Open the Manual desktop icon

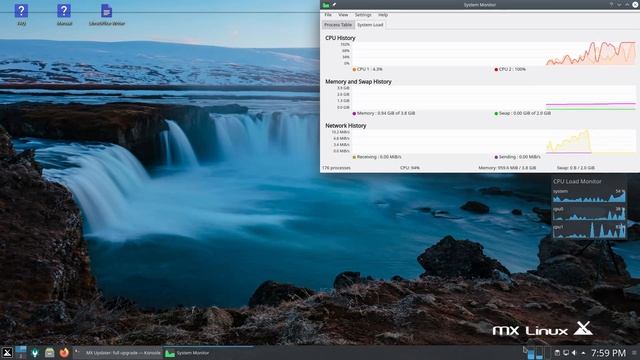(64, 15)
